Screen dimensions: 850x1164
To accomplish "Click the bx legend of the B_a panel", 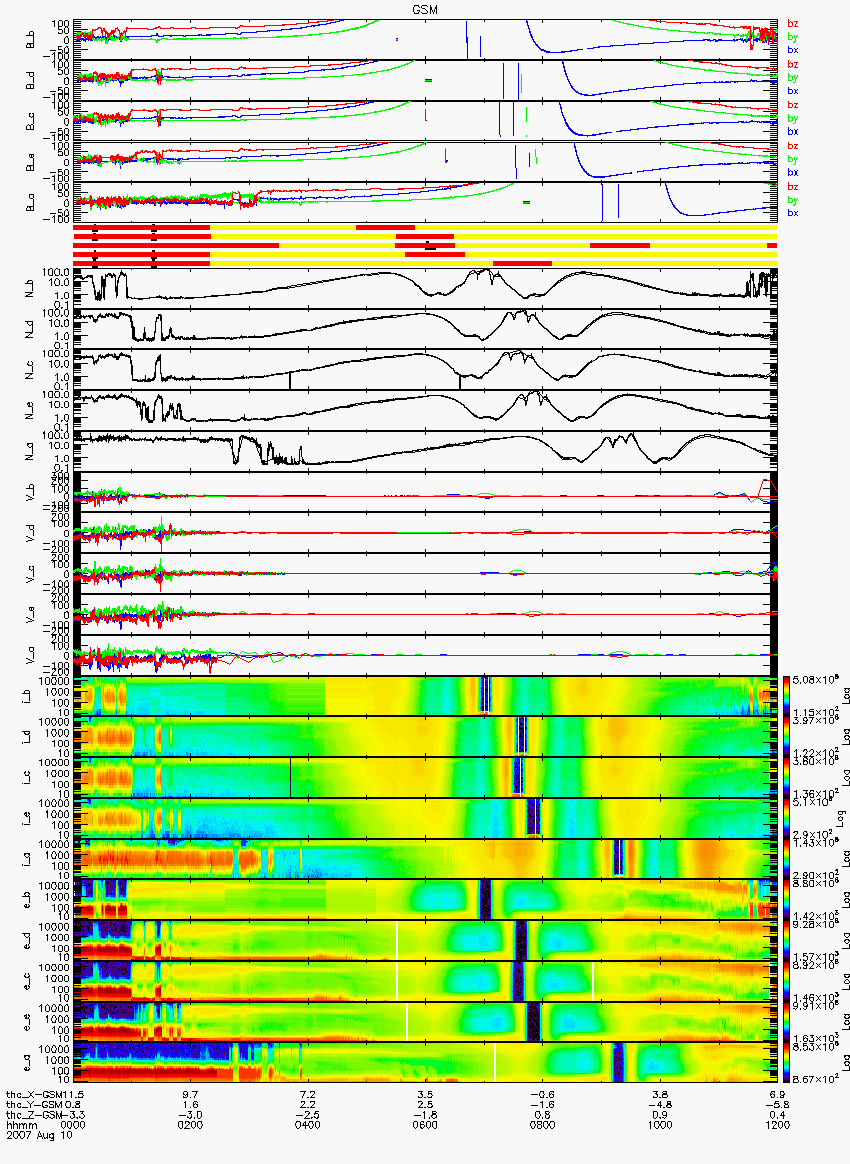I will click(792, 213).
